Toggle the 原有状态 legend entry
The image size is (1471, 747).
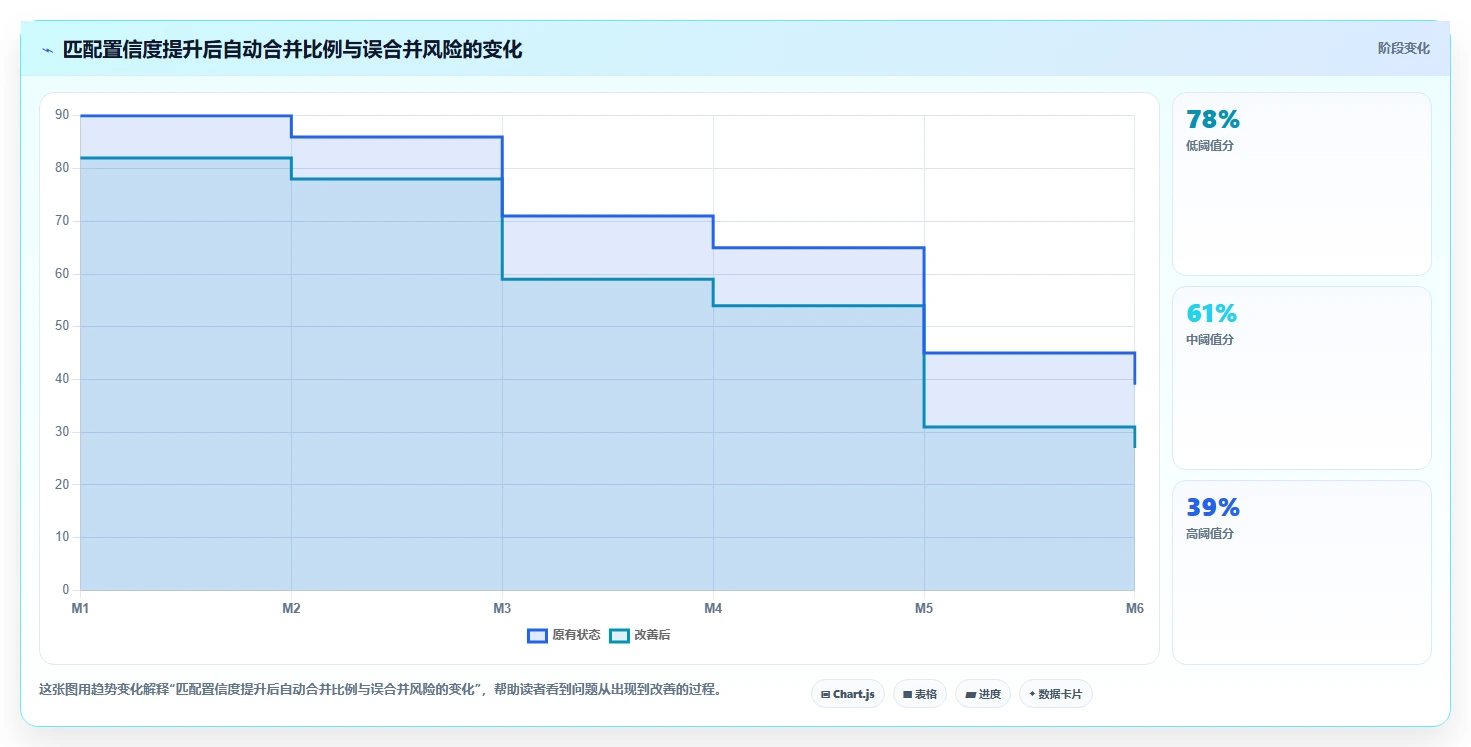point(564,635)
